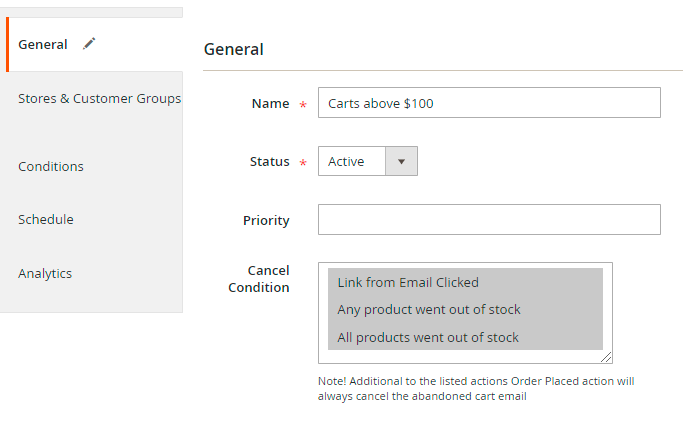
Task: Click the Active value in Status select
Action: [347, 161]
